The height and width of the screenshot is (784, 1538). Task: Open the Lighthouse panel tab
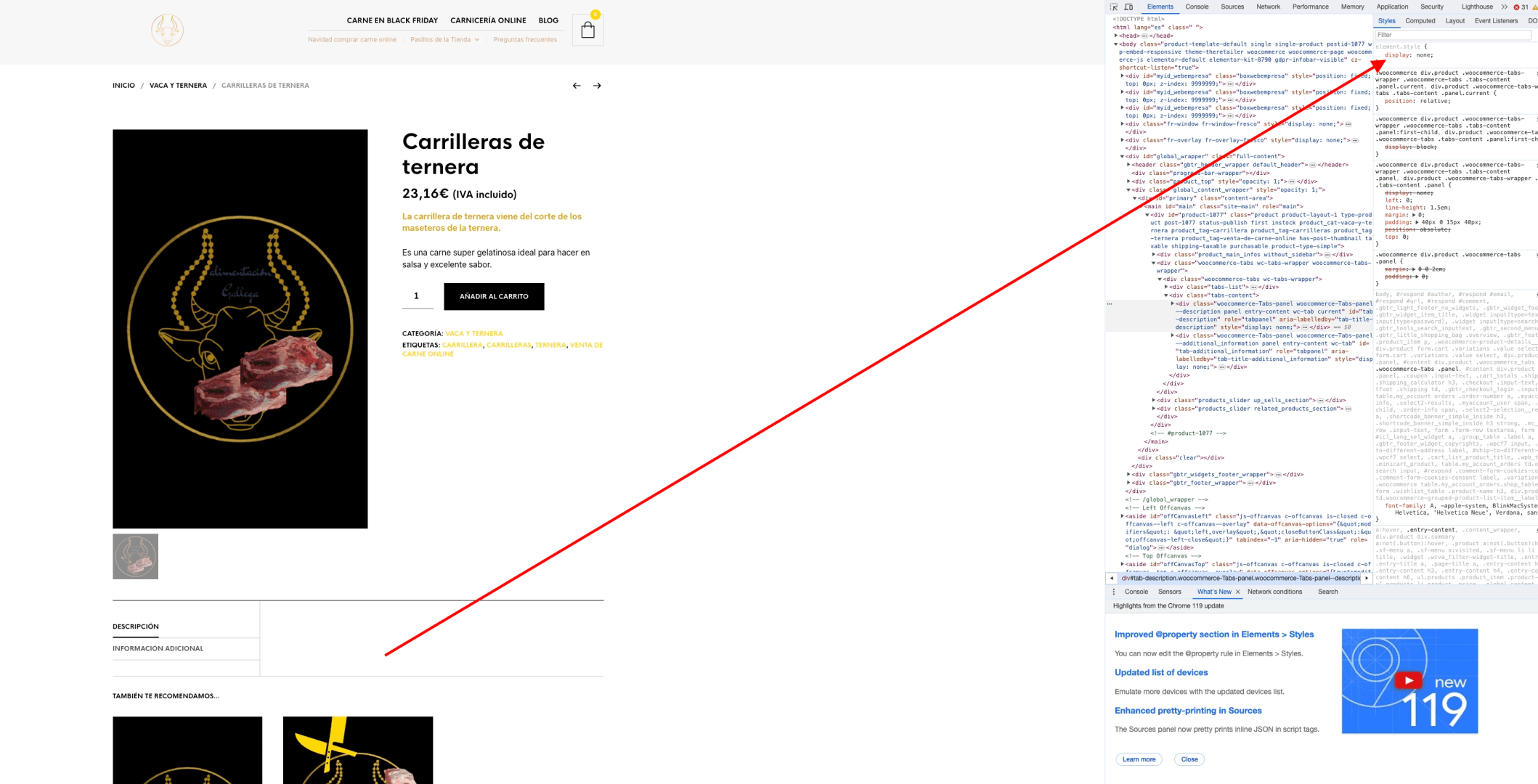[1477, 7]
